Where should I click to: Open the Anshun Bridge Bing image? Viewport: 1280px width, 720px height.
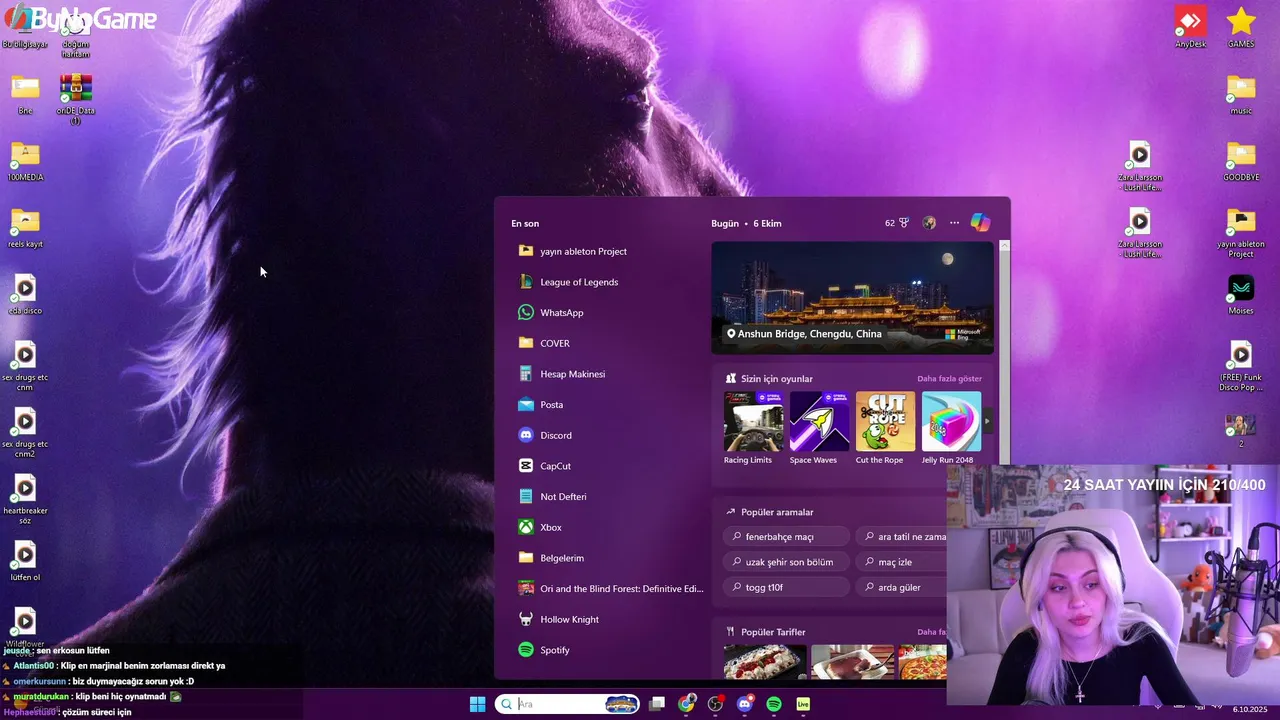point(853,298)
